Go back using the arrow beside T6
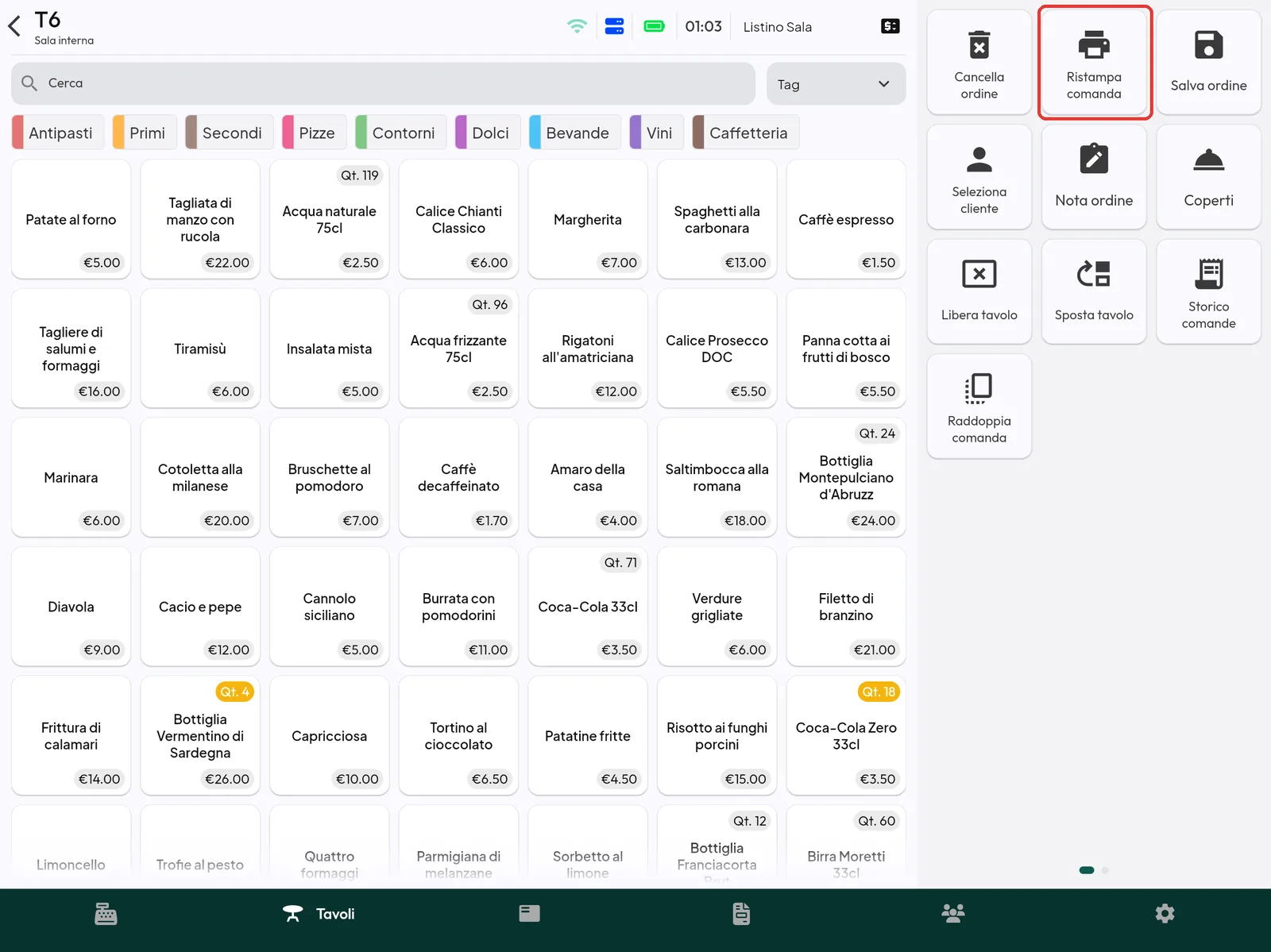 14,27
